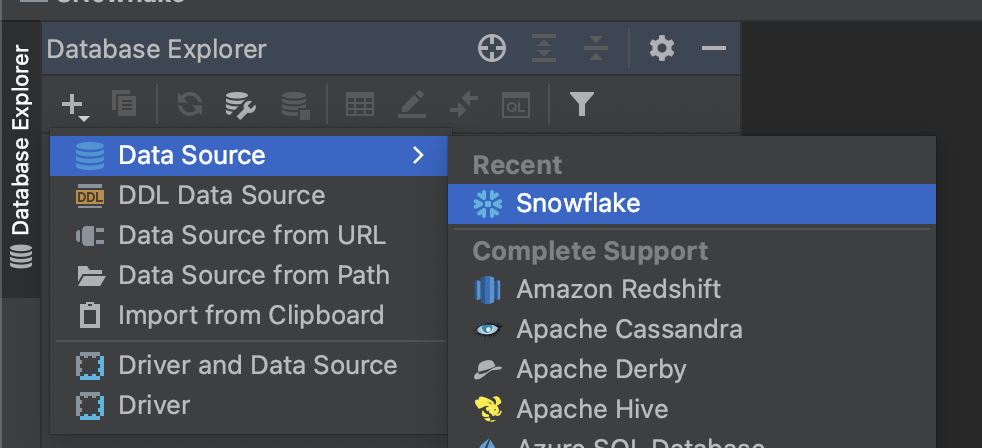Open Data Source Properties wrench icon
The width and height of the screenshot is (982, 448).
pyautogui.click(x=240, y=105)
